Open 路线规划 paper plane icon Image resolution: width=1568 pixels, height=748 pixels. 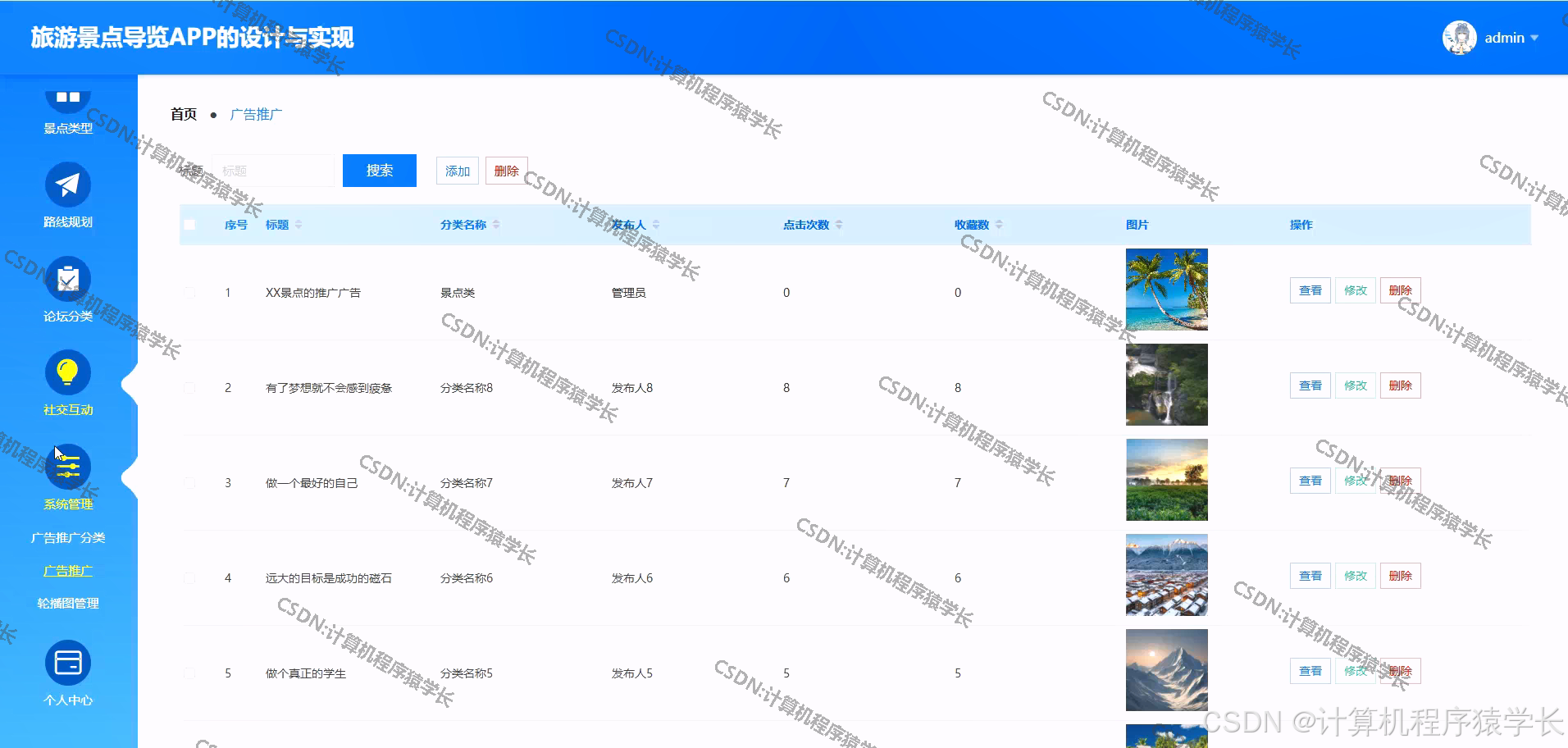tap(68, 185)
